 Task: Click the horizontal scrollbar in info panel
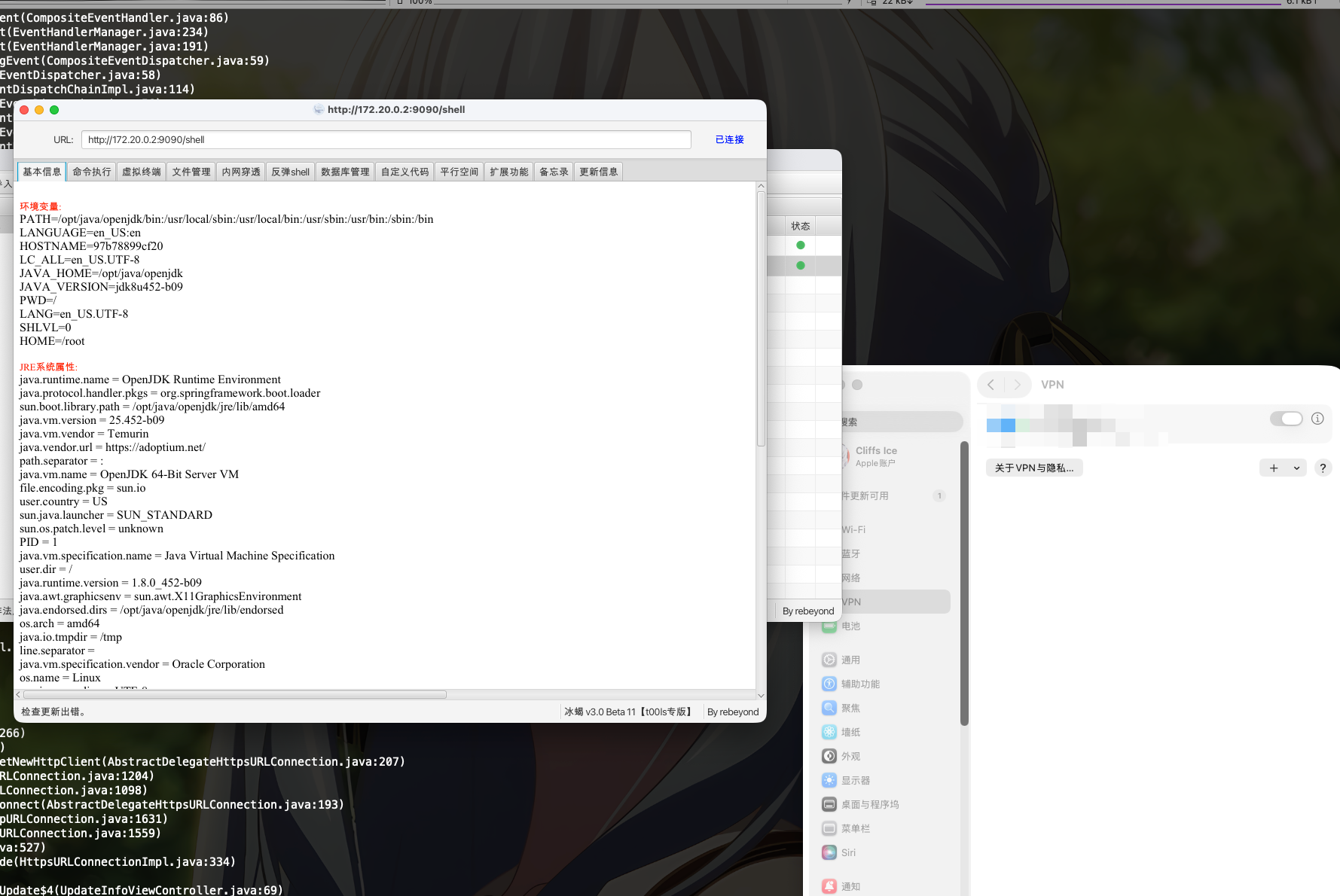(x=235, y=694)
